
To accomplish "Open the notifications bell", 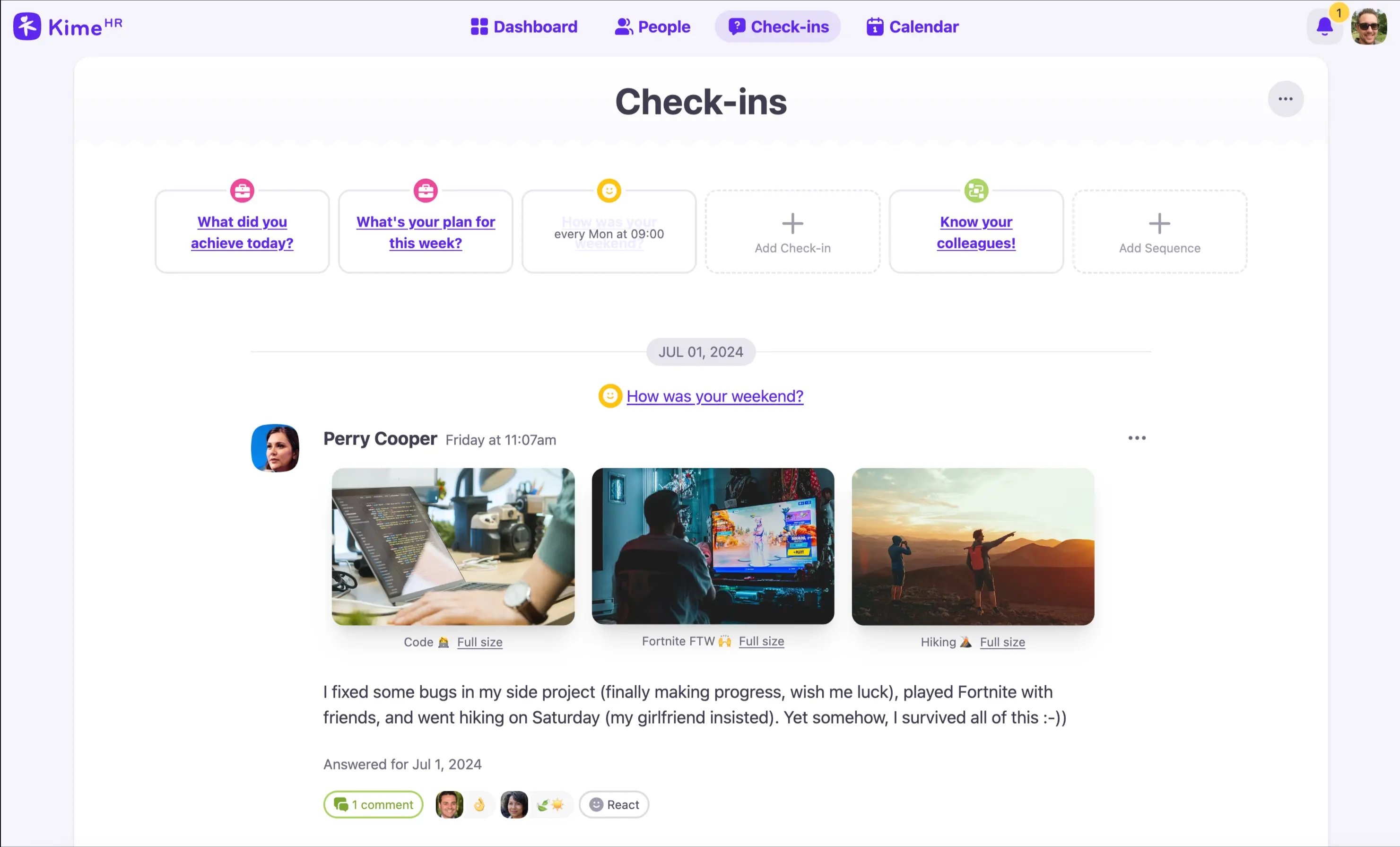I will [1324, 26].
